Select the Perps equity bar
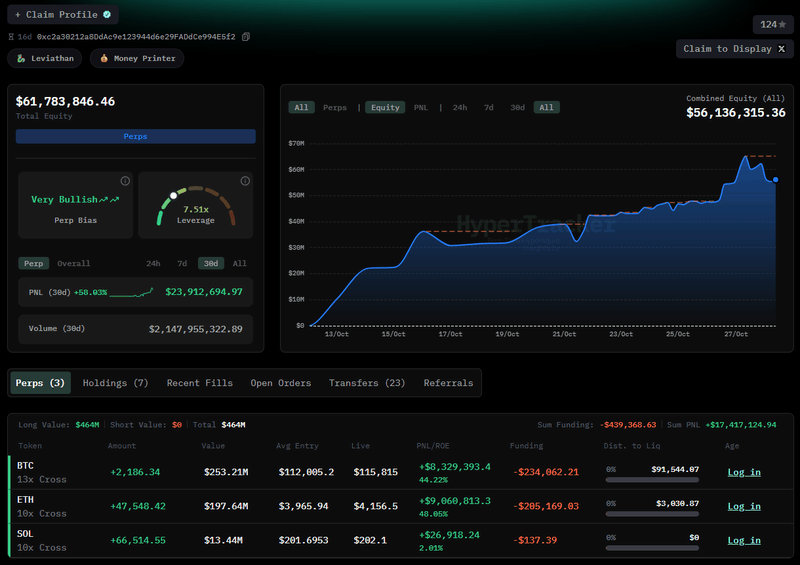 (136, 136)
